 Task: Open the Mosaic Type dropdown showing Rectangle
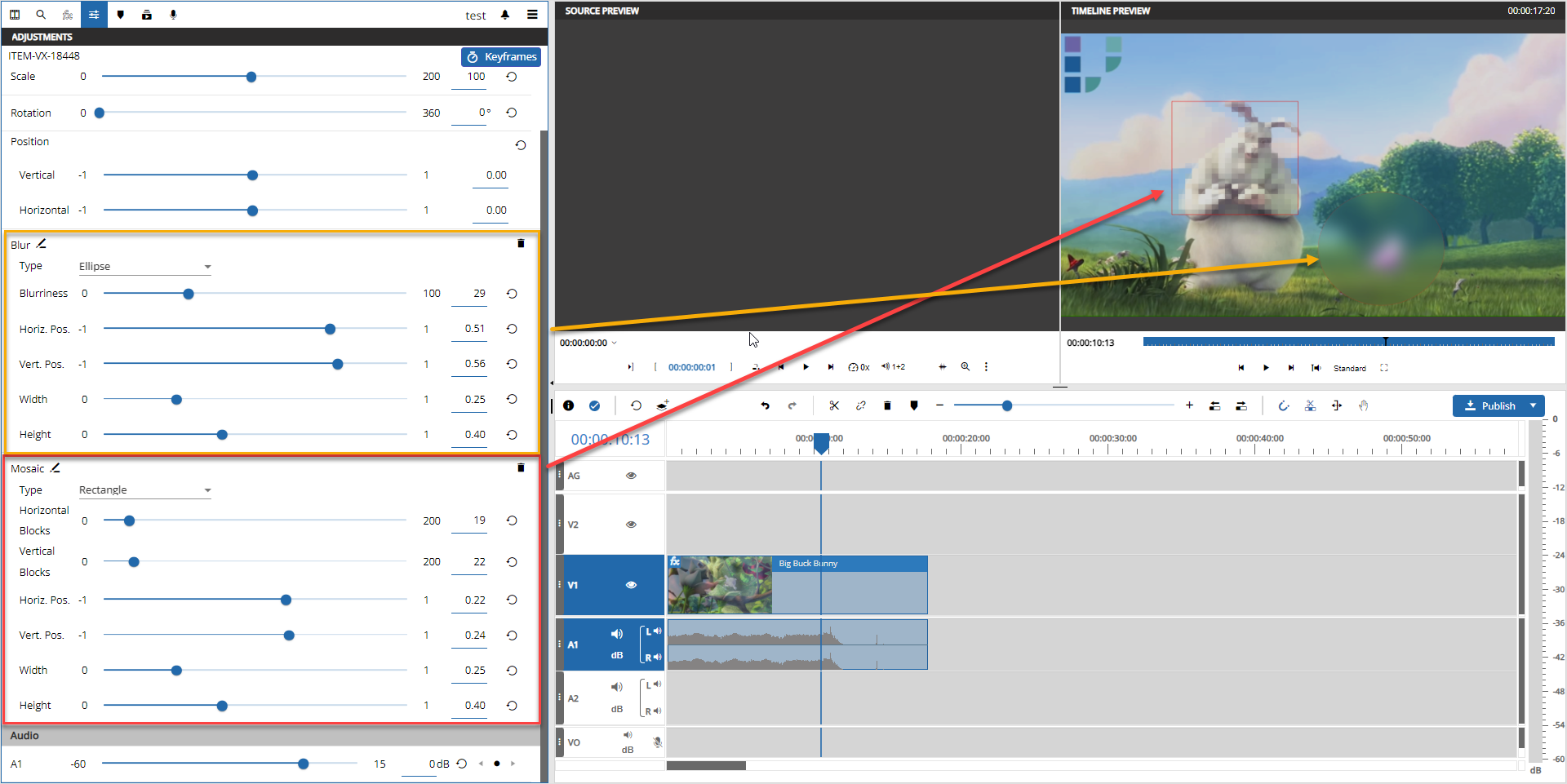coord(144,490)
